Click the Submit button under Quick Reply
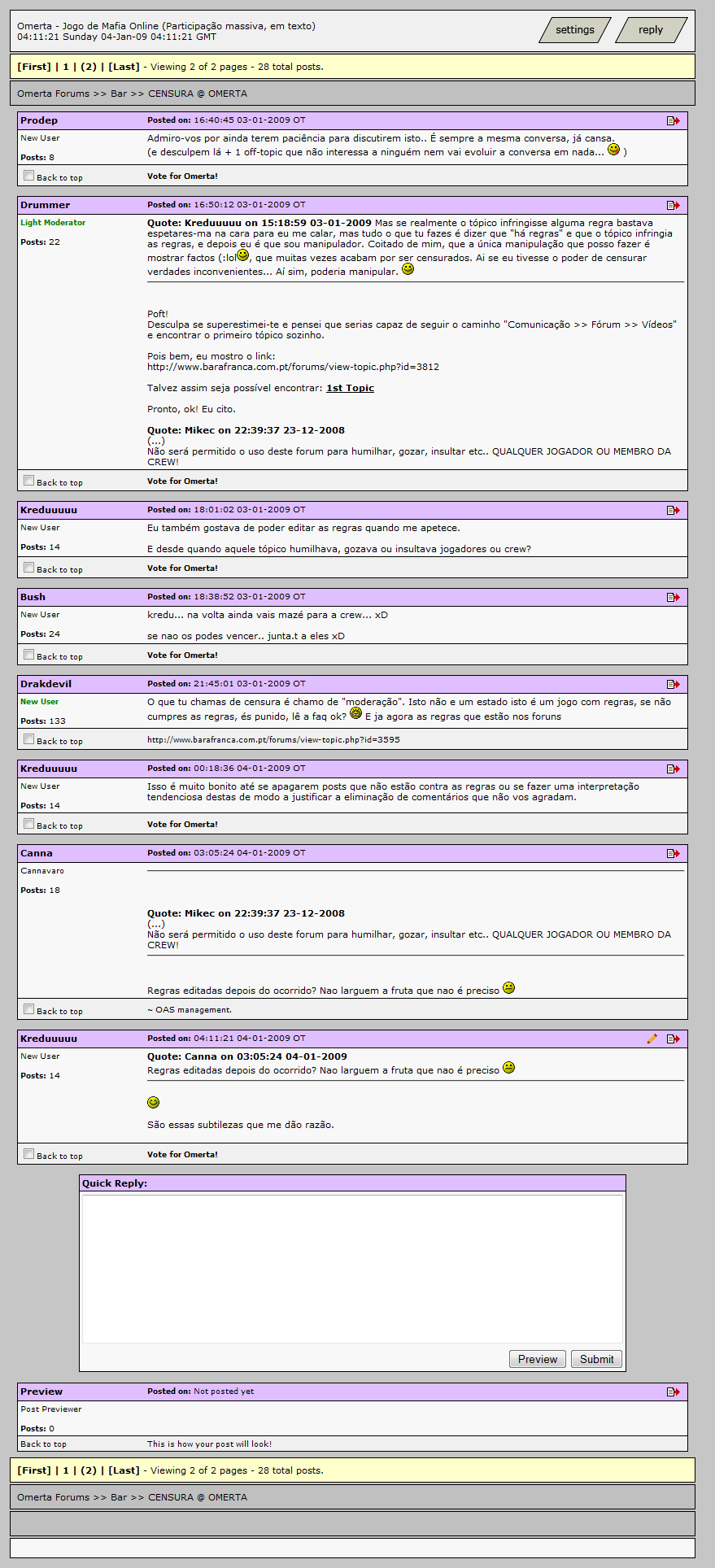 pyautogui.click(x=596, y=1359)
